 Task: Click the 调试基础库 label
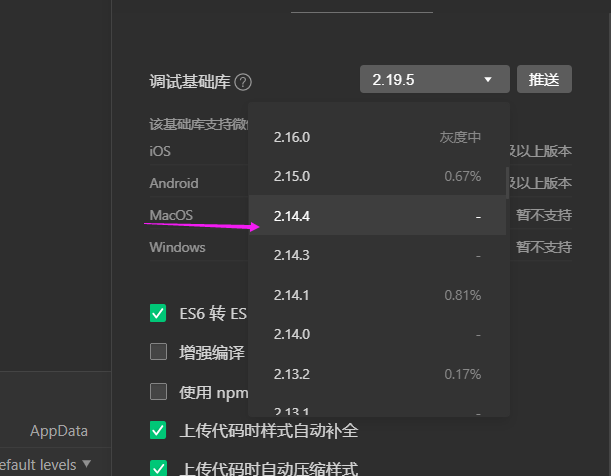tap(190, 82)
